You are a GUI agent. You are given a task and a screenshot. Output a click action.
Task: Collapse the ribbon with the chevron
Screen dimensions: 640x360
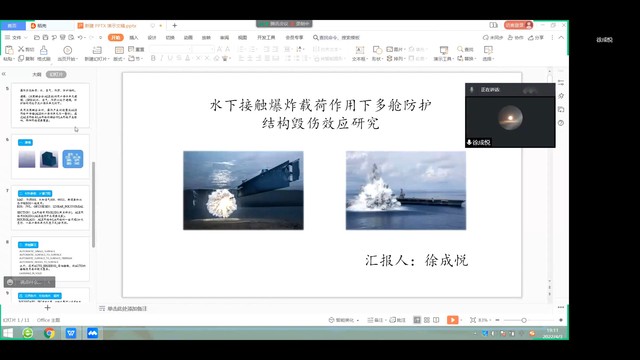click(561, 38)
